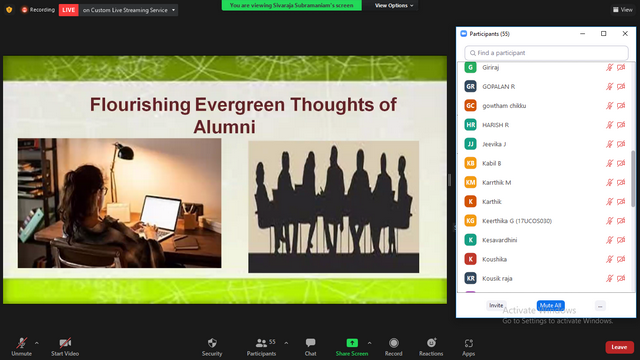The width and height of the screenshot is (640, 360).
Task: Click the green 'You are viewing' screen banner
Action: (x=291, y=5)
